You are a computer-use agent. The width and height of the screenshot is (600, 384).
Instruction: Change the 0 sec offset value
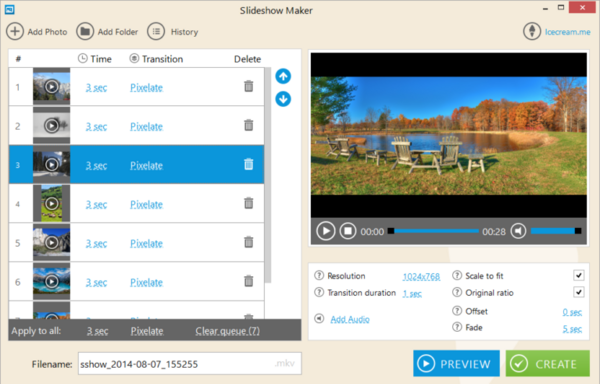[x=572, y=312]
